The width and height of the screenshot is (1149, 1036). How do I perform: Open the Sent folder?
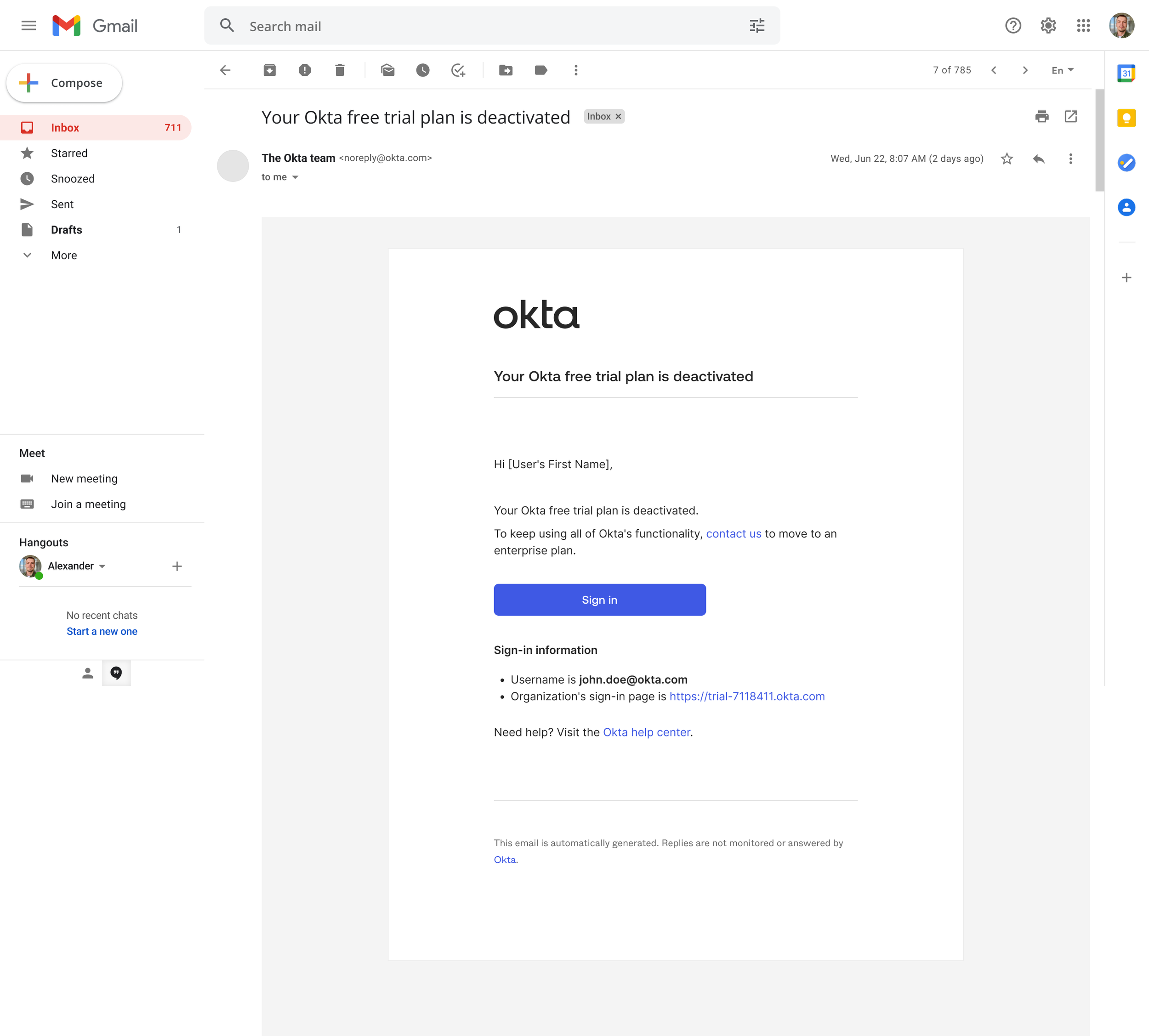coord(62,204)
